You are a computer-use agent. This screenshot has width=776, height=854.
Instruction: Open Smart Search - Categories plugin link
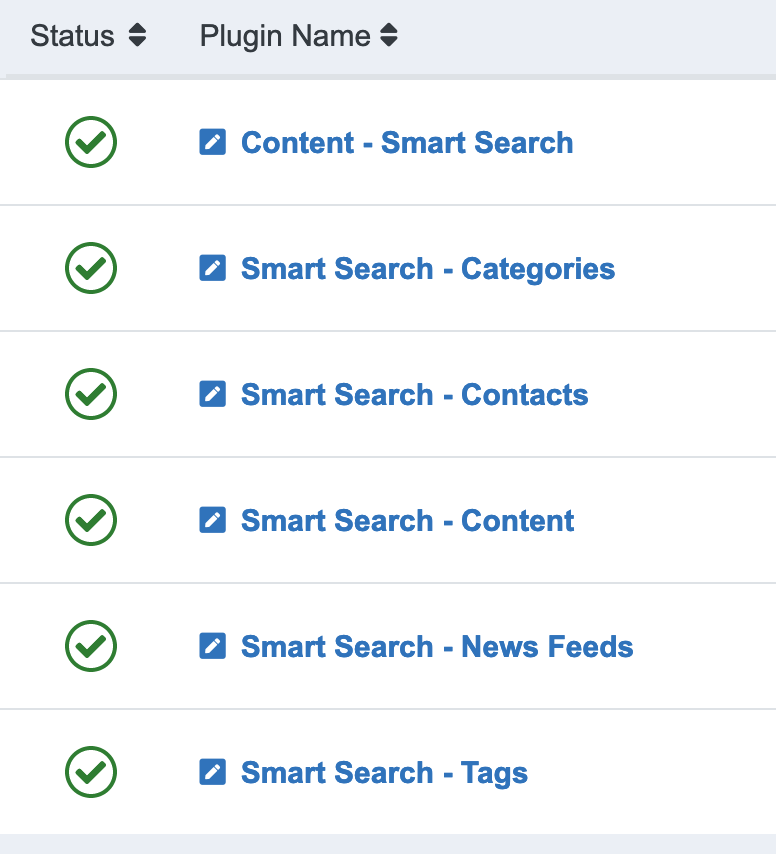pyautogui.click(x=428, y=268)
